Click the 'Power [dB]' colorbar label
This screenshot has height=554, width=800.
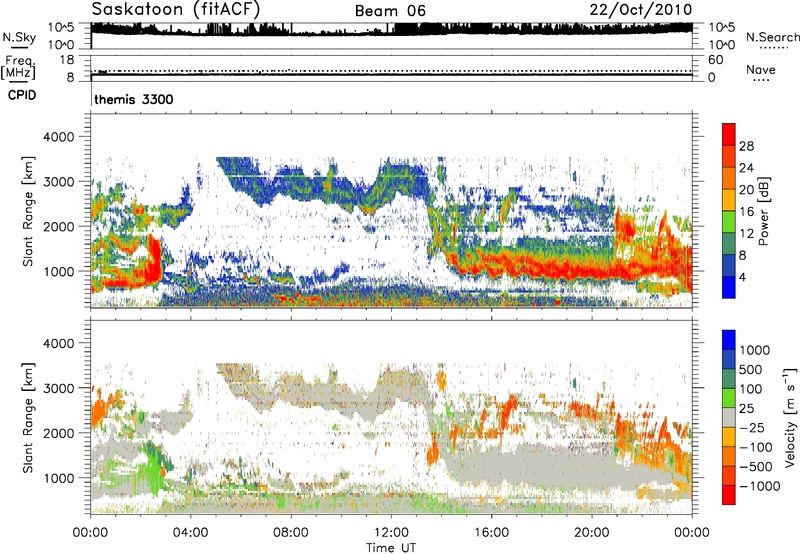click(x=763, y=211)
